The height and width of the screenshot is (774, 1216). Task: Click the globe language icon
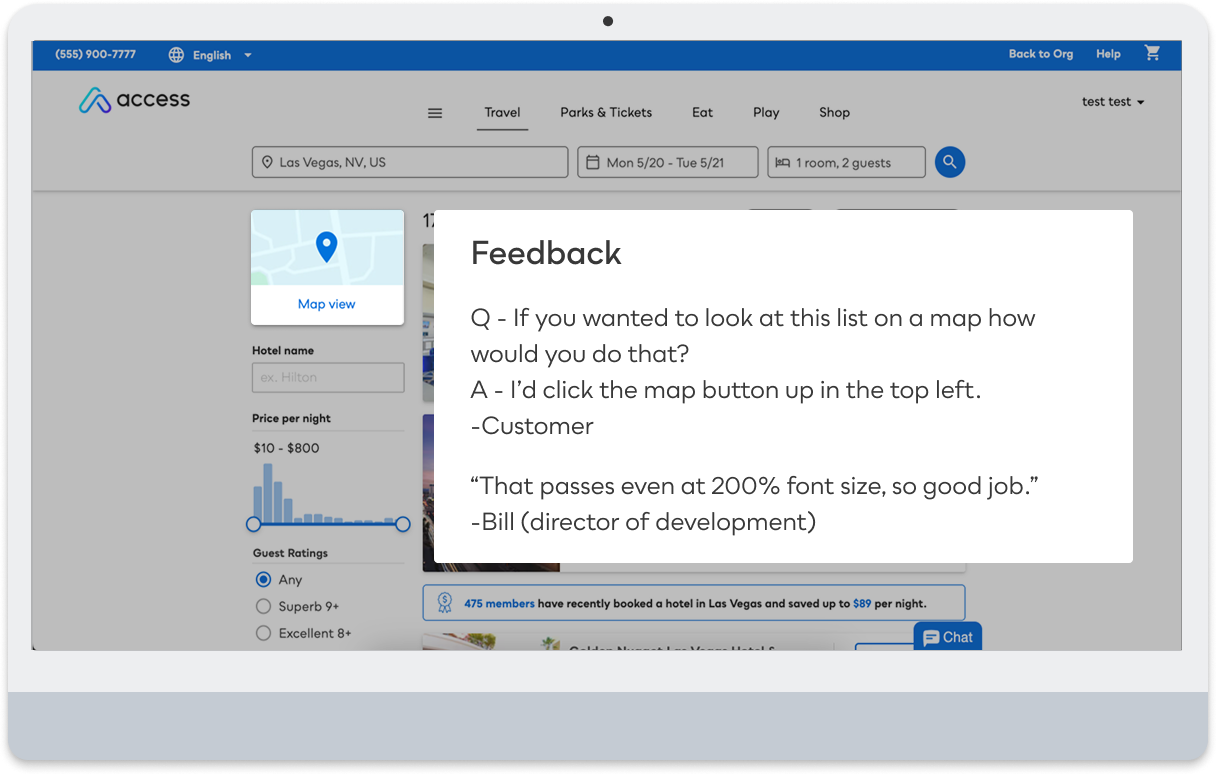coord(177,55)
